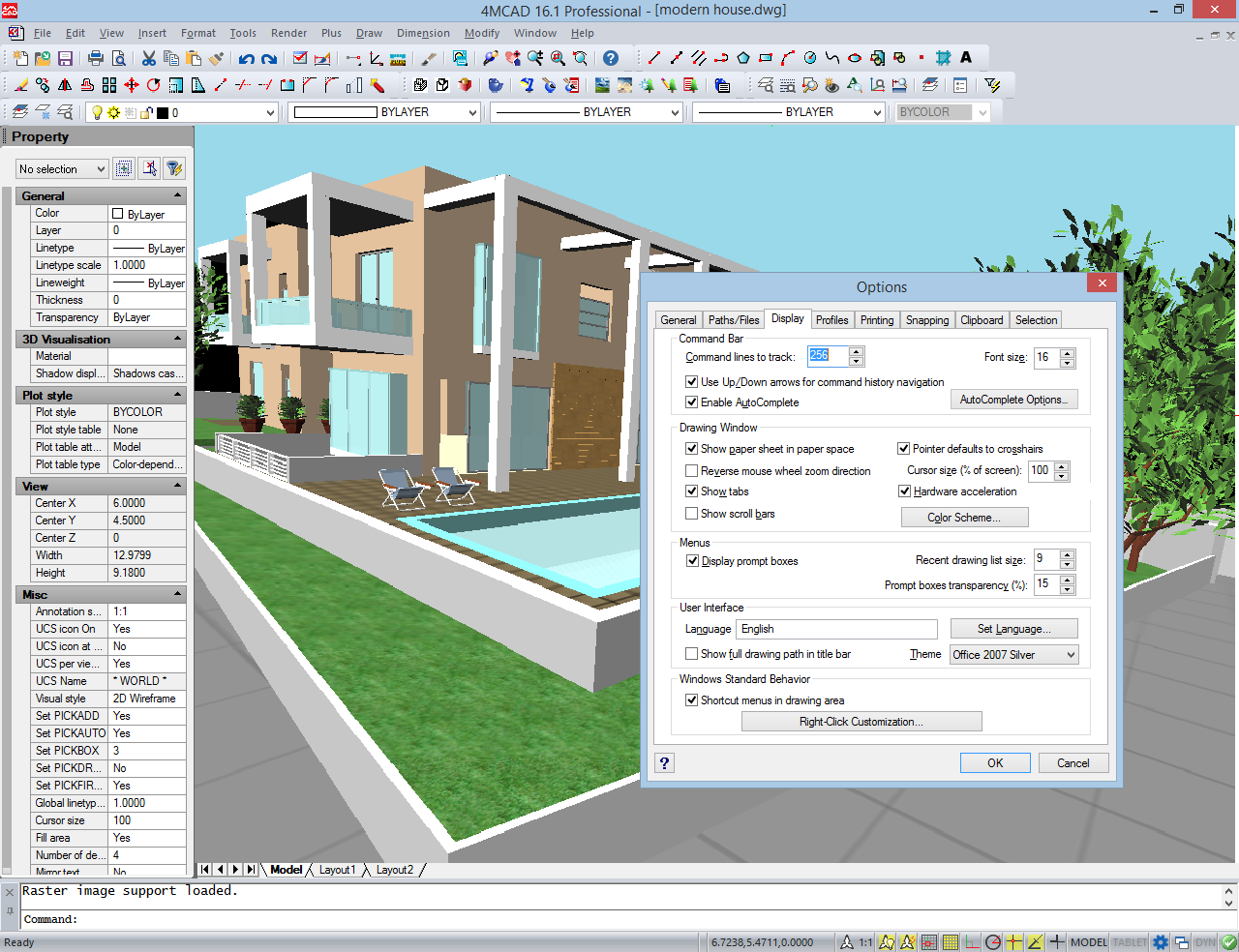
Task: Click the Quick Select filter toolbar icon
Action: (x=992, y=85)
